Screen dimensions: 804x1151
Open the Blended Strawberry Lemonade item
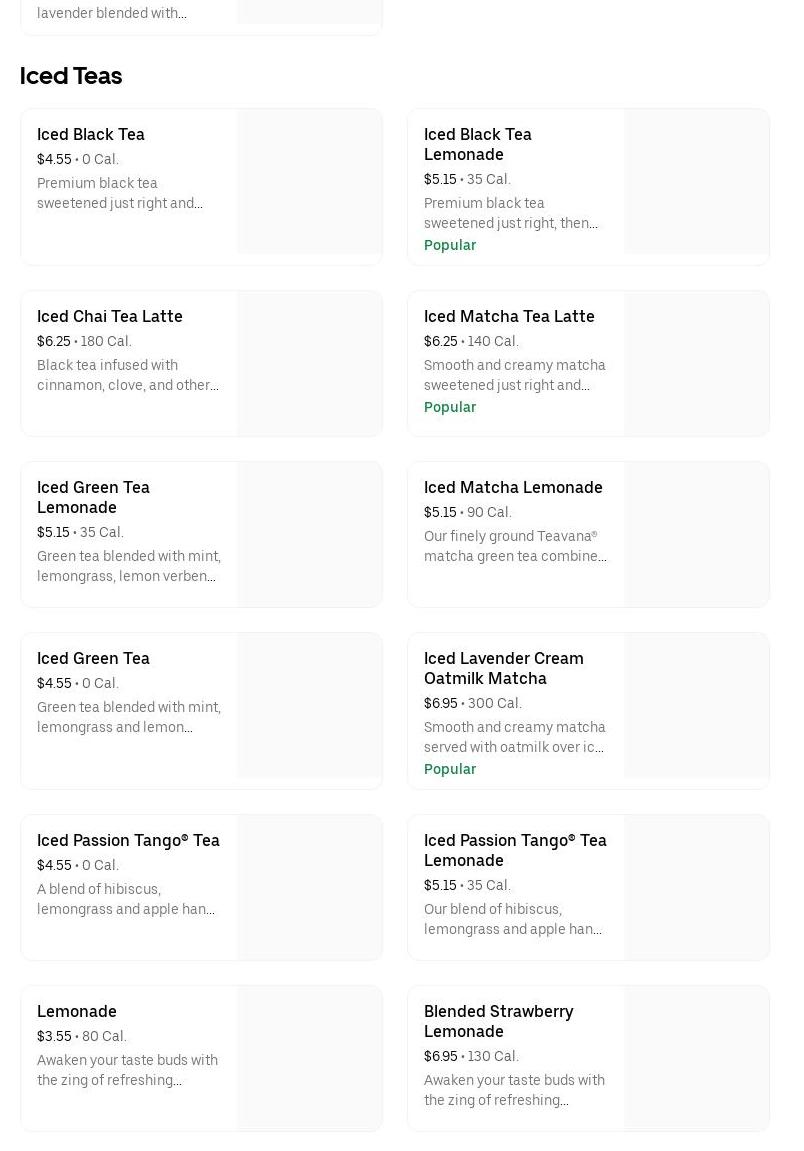pos(499,1021)
